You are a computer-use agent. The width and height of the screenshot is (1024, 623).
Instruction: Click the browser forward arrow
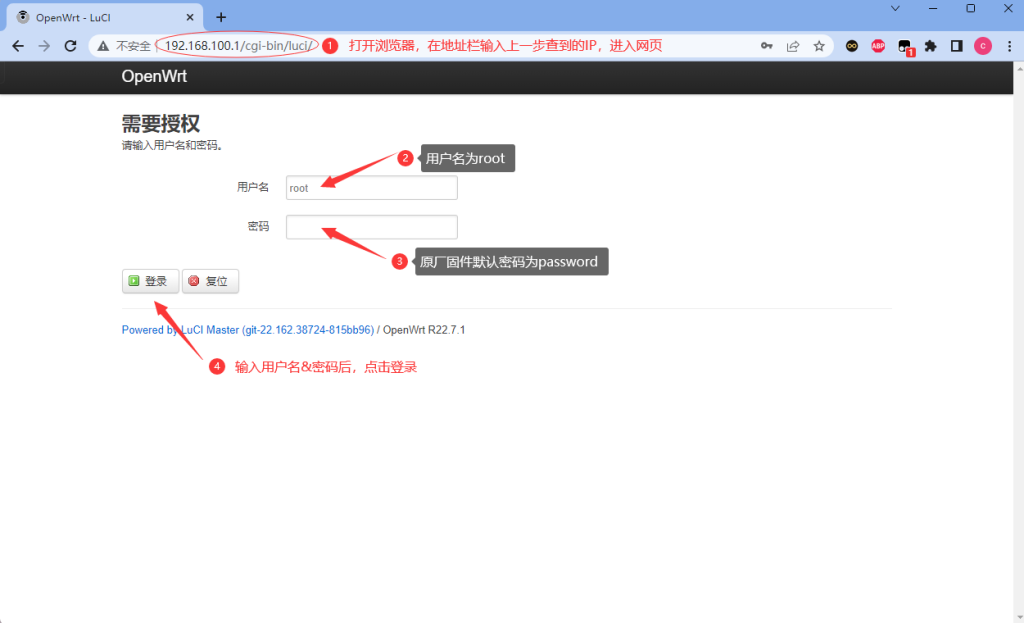coord(44,46)
